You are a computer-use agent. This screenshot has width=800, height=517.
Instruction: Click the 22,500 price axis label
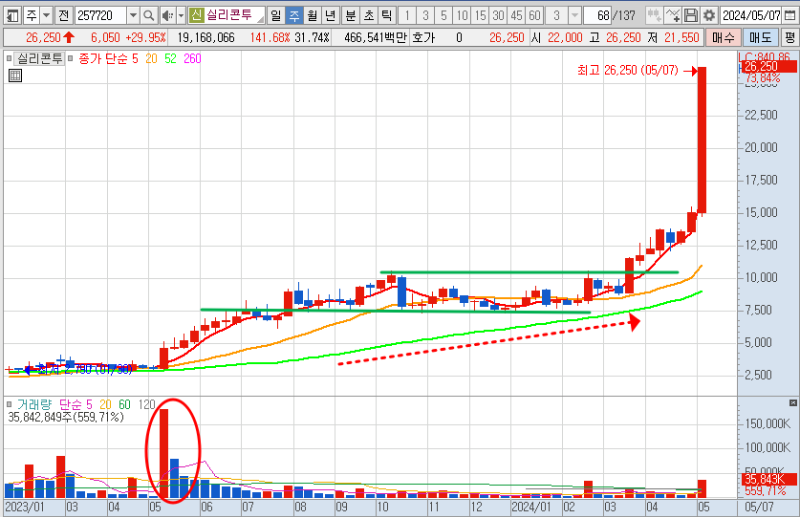(x=761, y=115)
